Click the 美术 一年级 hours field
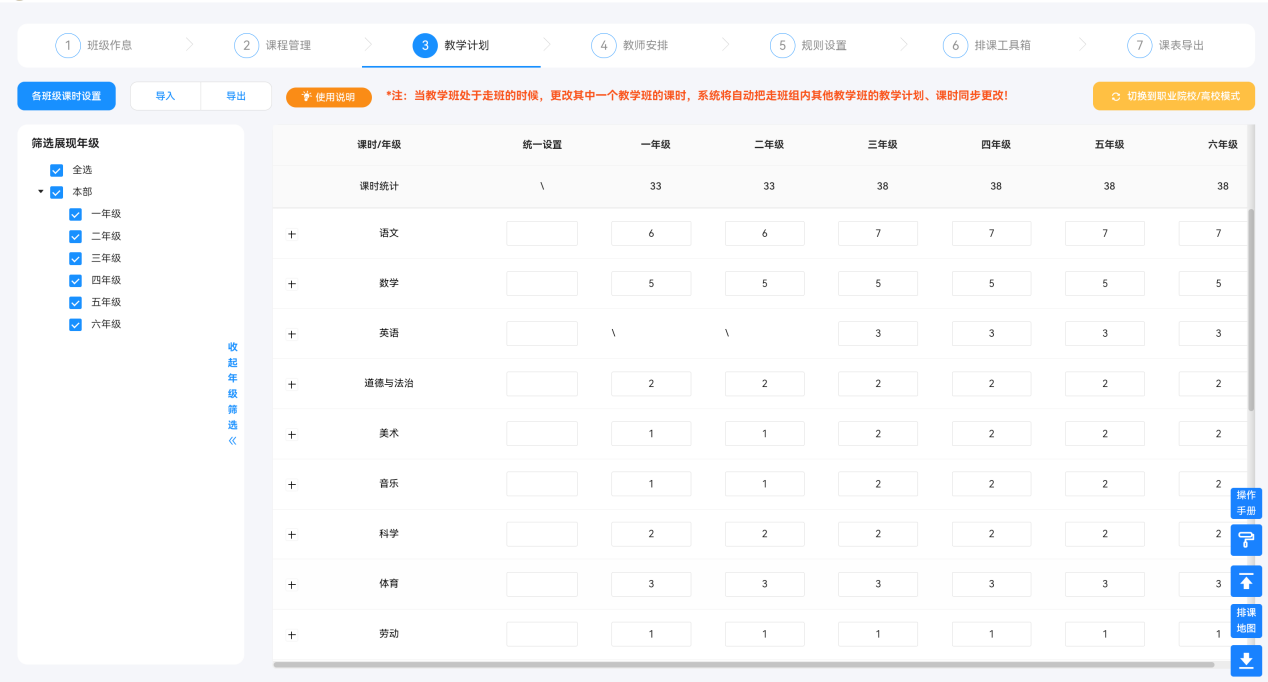Image resolution: width=1268 pixels, height=682 pixels. [x=651, y=433]
